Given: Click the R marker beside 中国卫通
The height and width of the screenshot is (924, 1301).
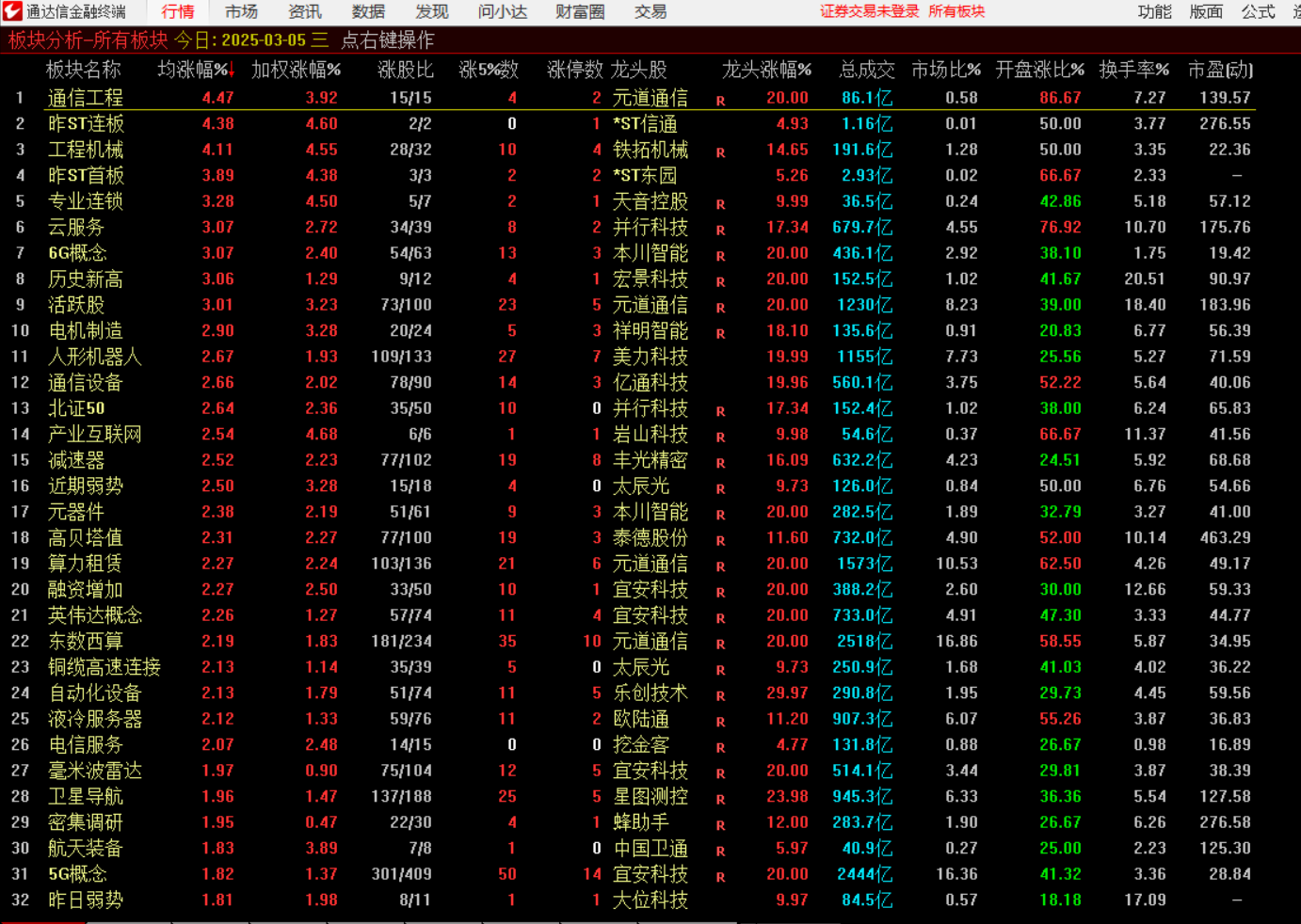Looking at the screenshot, I should 720,851.
